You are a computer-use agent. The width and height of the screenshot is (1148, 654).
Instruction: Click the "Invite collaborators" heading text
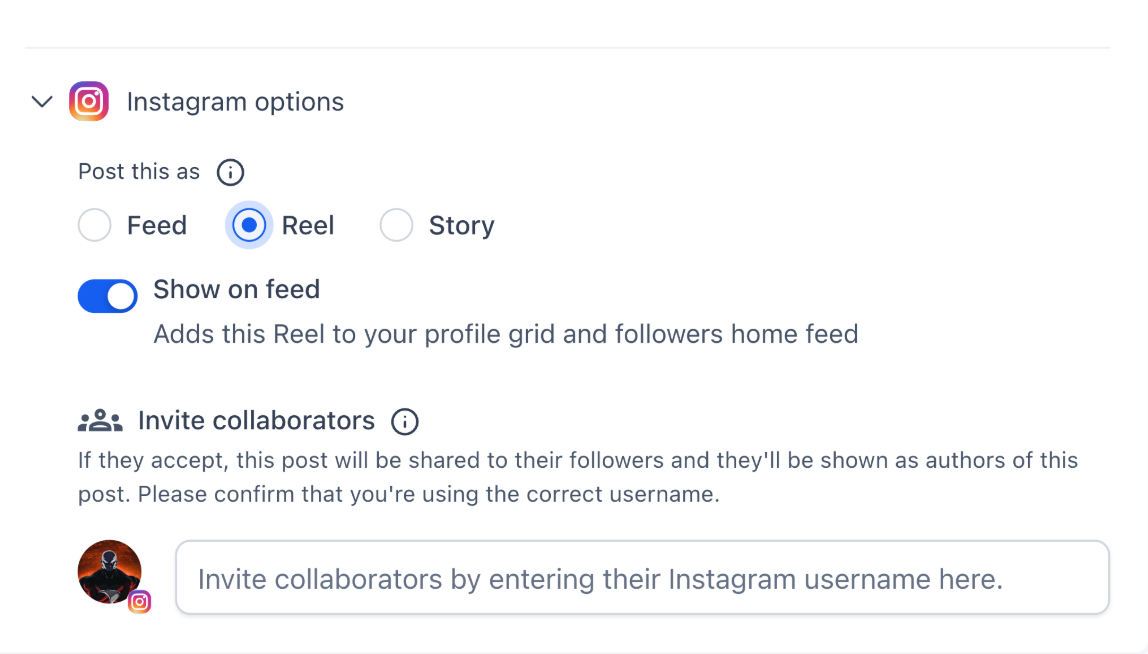[x=256, y=421]
